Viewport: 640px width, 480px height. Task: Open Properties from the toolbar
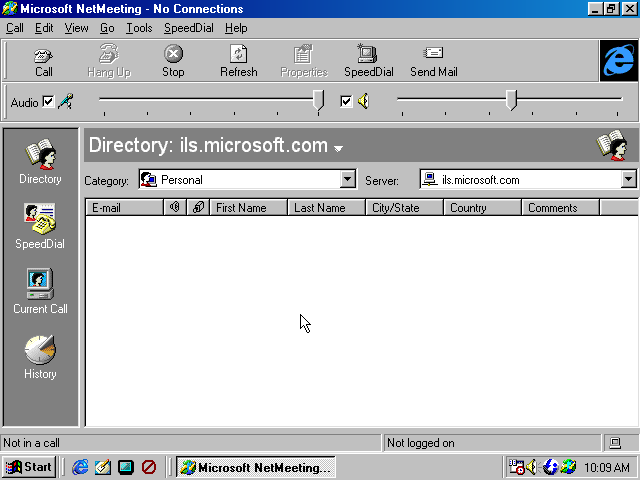(304, 62)
